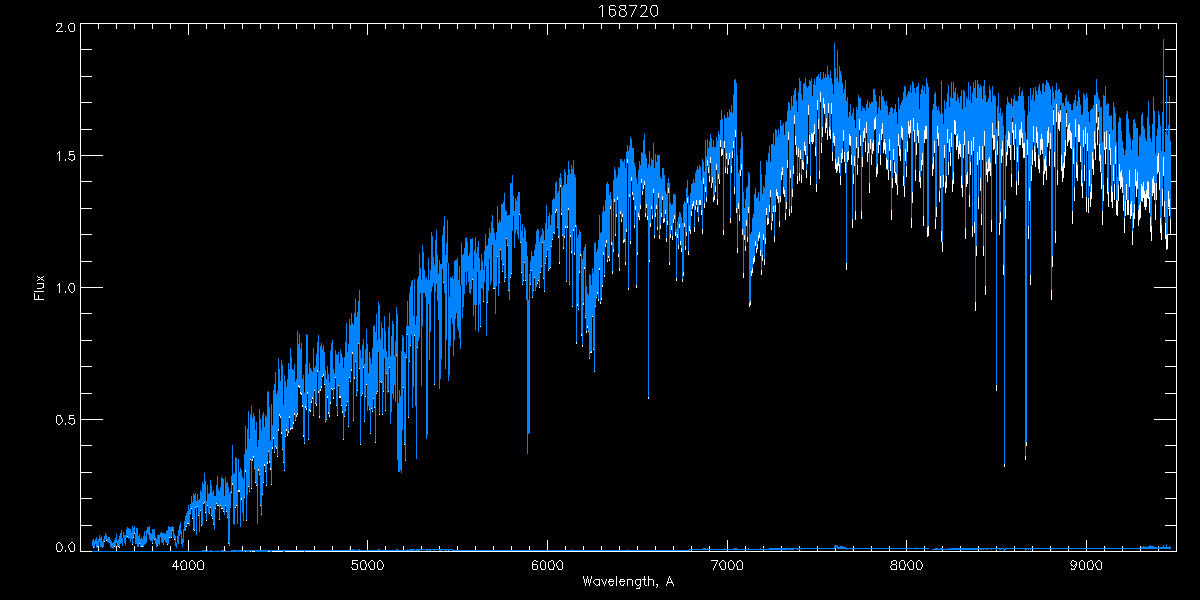The width and height of the screenshot is (1200, 600).
Task: Click the absorption line bottom near 8660 Å
Action: tap(1025, 458)
